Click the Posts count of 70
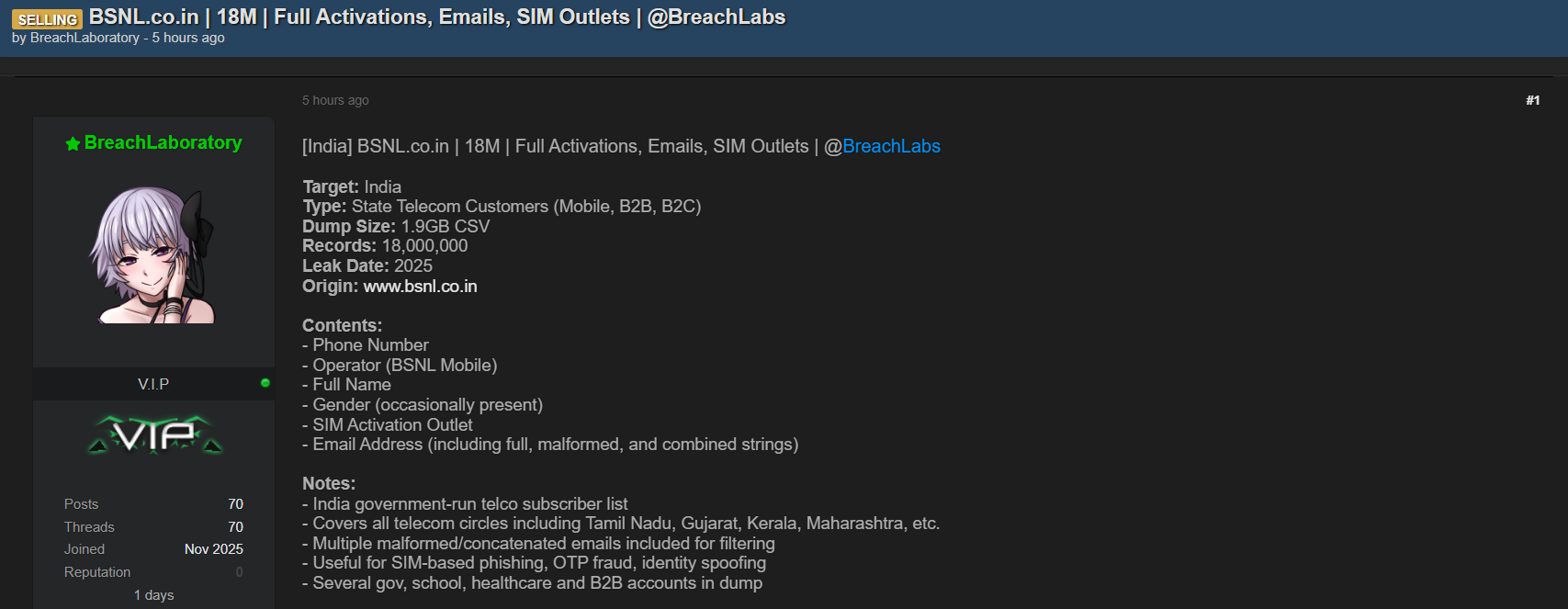The image size is (1568, 609). 235,504
